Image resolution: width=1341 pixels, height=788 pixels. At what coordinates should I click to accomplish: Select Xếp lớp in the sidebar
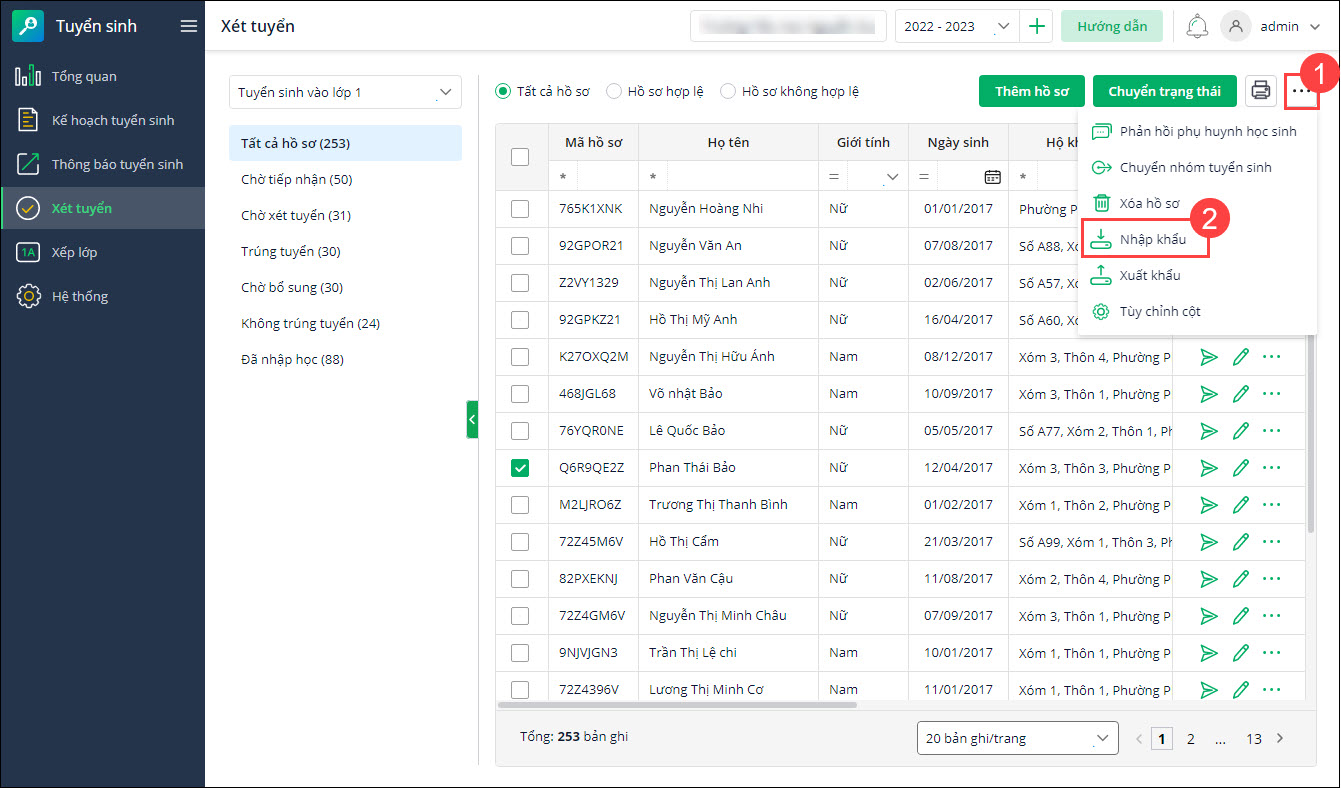pyautogui.click(x=75, y=252)
